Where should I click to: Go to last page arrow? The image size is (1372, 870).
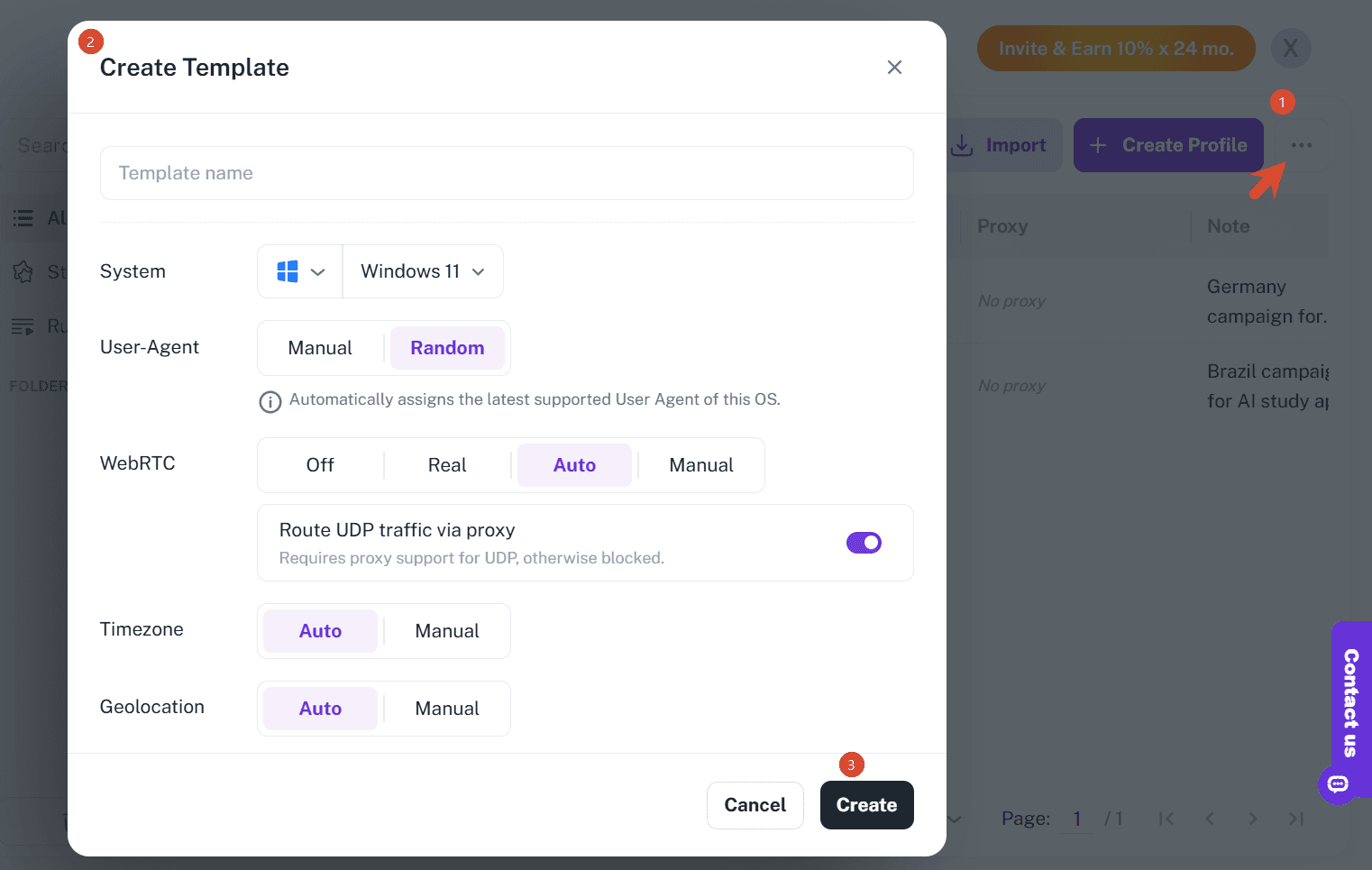click(x=1296, y=819)
